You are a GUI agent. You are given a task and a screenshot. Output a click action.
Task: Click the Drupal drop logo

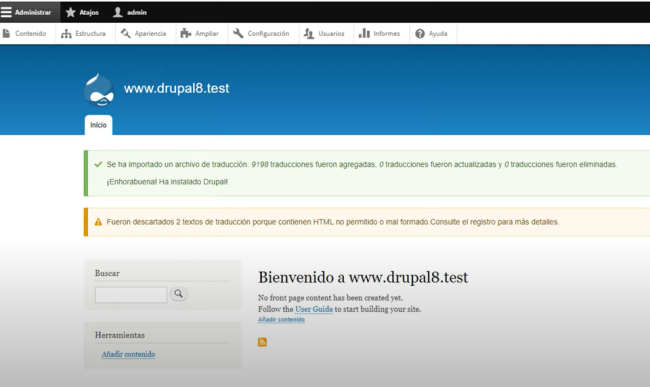pos(99,90)
